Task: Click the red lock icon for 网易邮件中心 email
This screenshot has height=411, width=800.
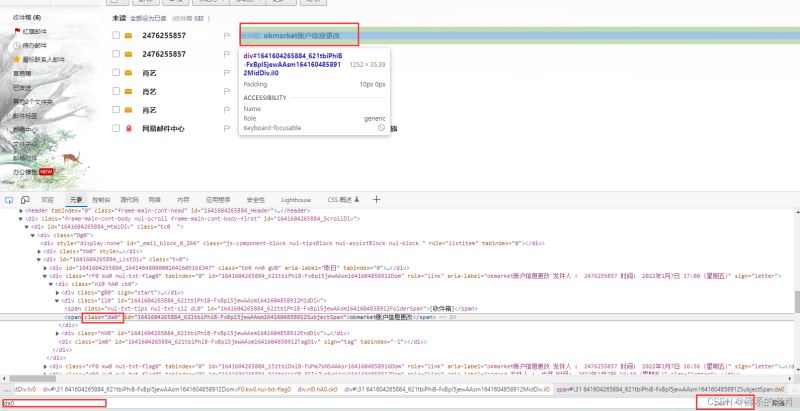Action: coord(127,129)
